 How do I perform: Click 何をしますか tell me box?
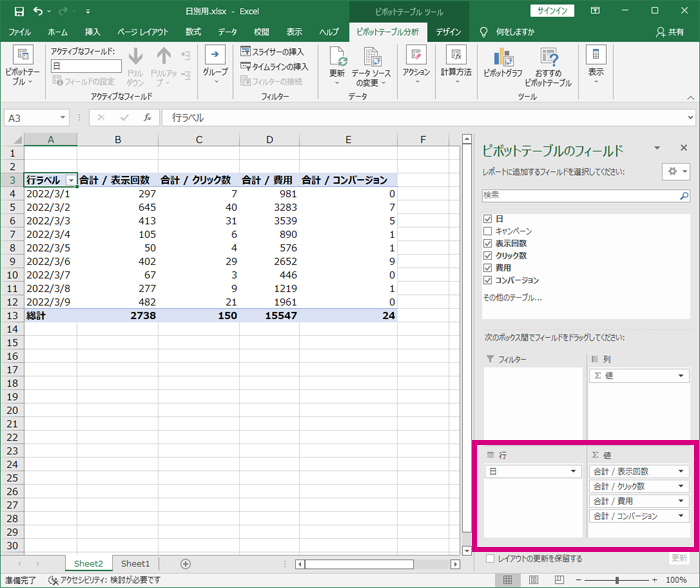pyautogui.click(x=515, y=32)
